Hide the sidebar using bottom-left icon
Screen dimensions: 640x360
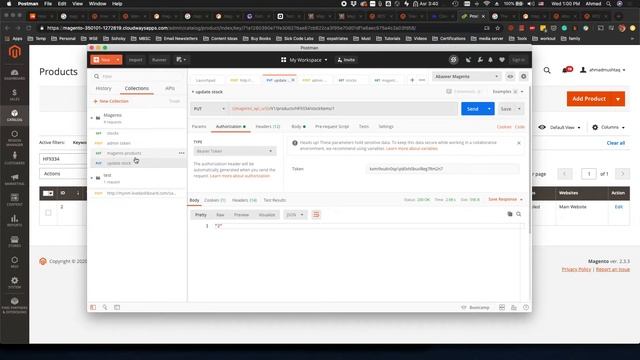[x=93, y=307]
